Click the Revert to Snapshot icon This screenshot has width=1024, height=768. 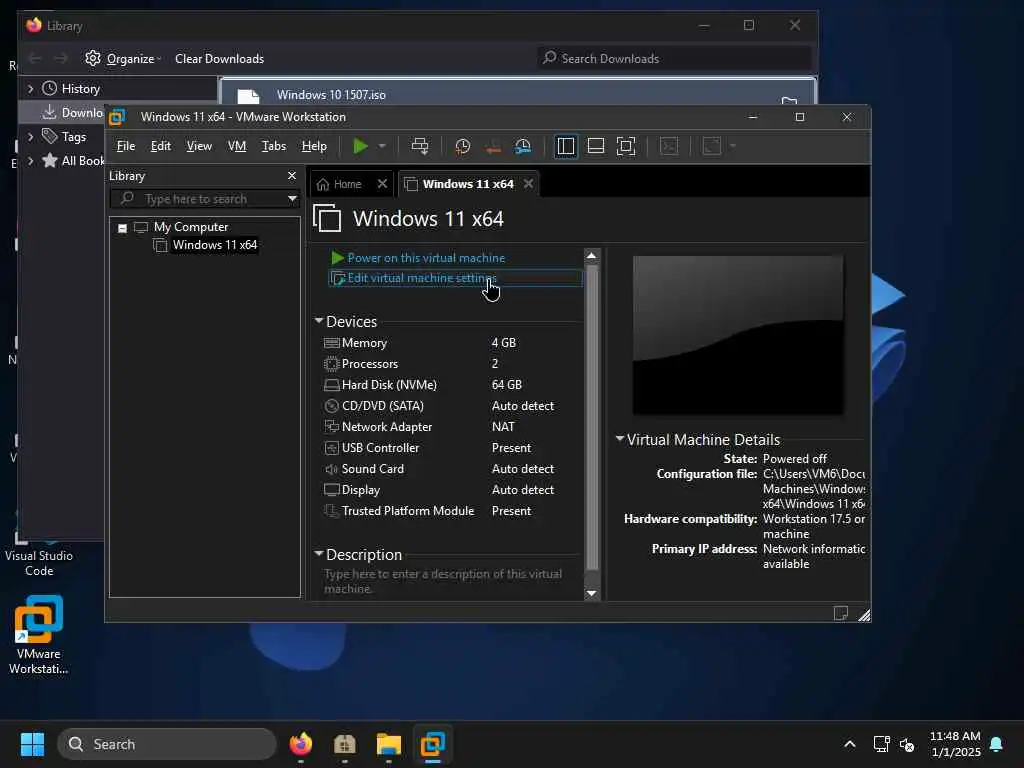tap(492, 148)
